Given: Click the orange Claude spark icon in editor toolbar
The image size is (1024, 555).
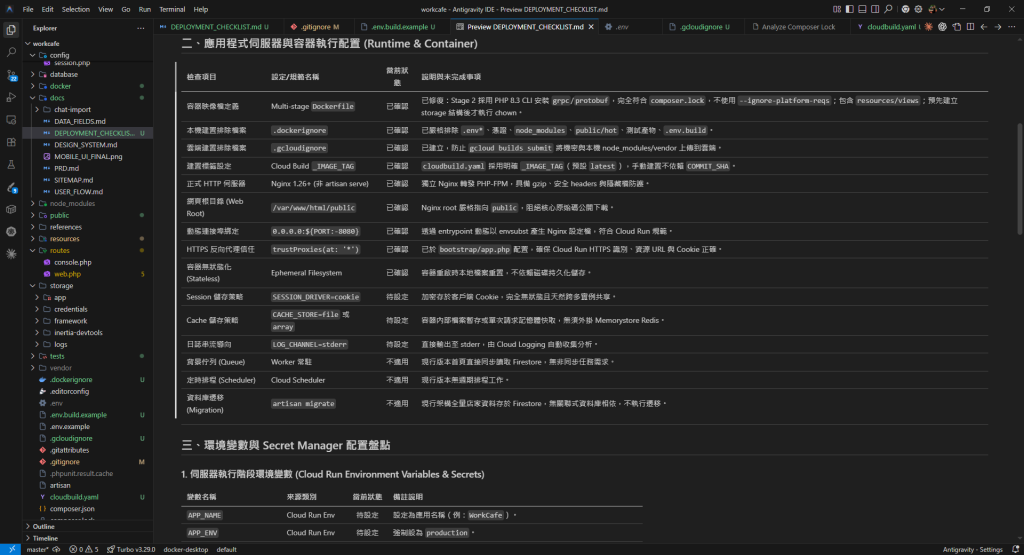Looking at the screenshot, I should [929, 27].
